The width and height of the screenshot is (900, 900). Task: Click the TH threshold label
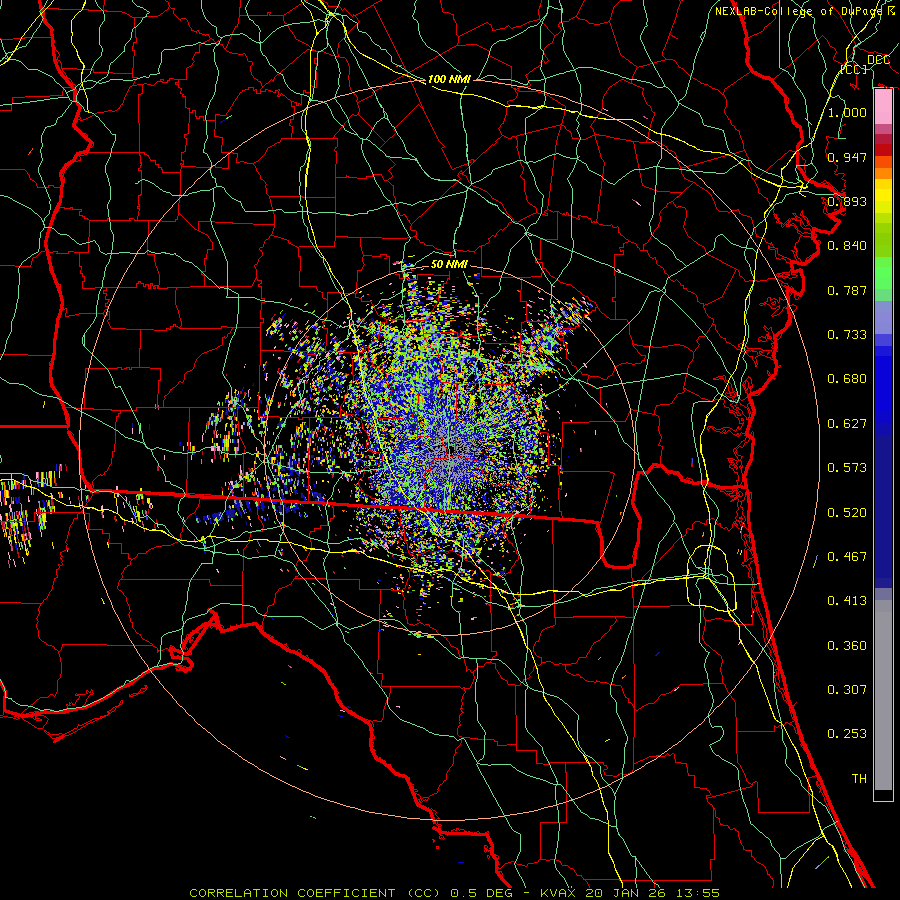(859, 779)
